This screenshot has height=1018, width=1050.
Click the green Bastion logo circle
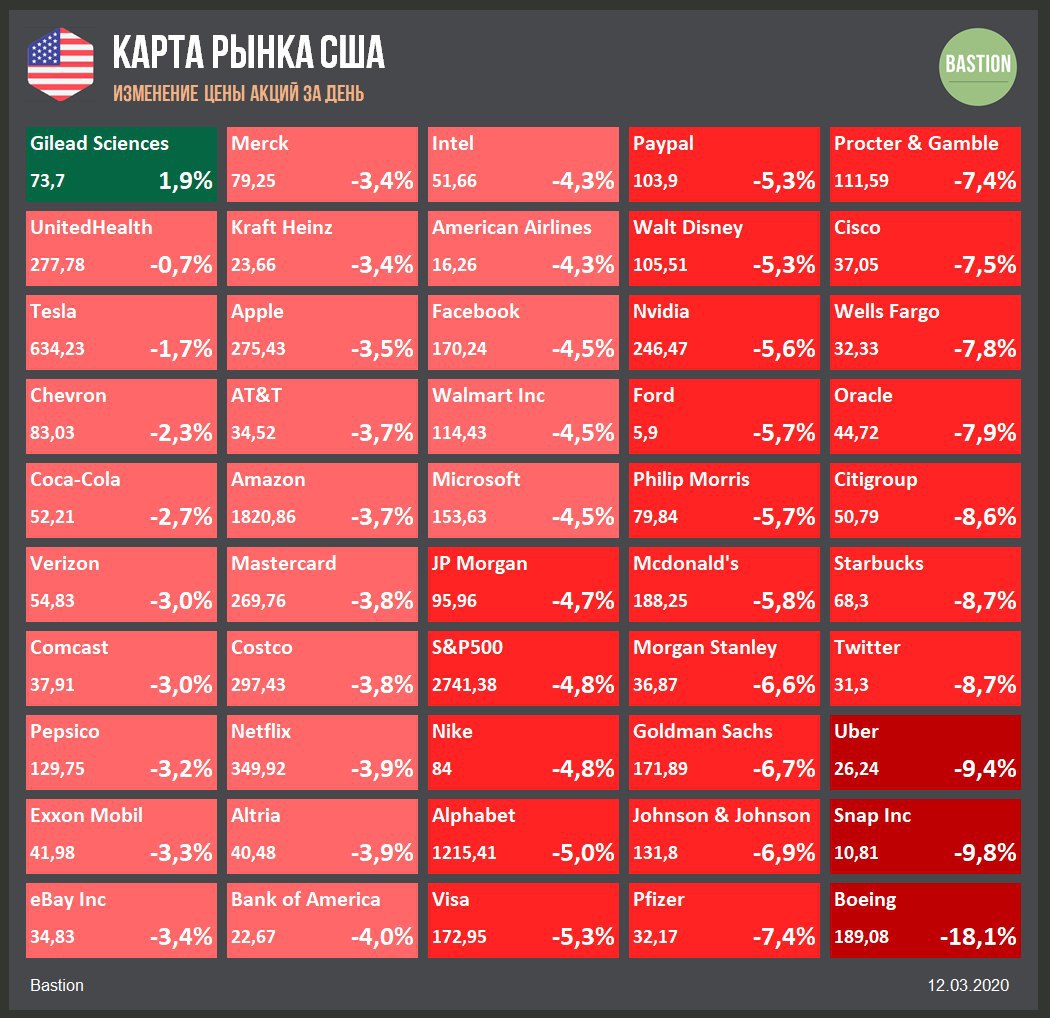pos(978,65)
